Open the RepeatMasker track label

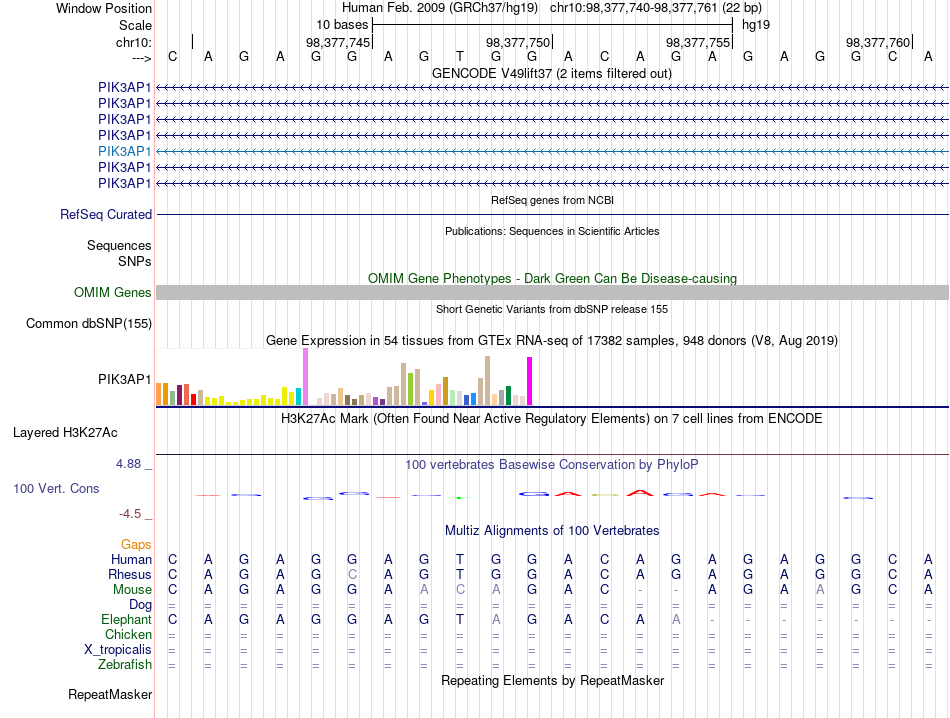(110, 694)
